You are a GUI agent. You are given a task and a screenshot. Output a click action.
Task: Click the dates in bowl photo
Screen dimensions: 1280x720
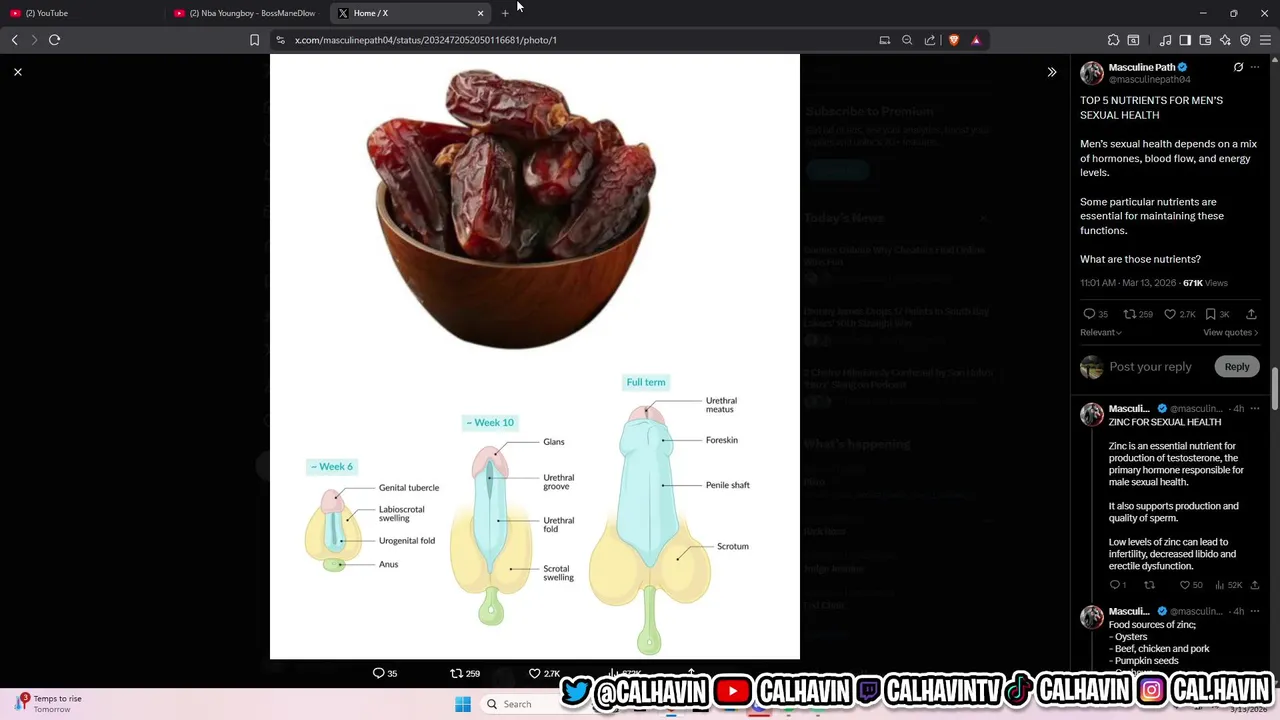[513, 210]
